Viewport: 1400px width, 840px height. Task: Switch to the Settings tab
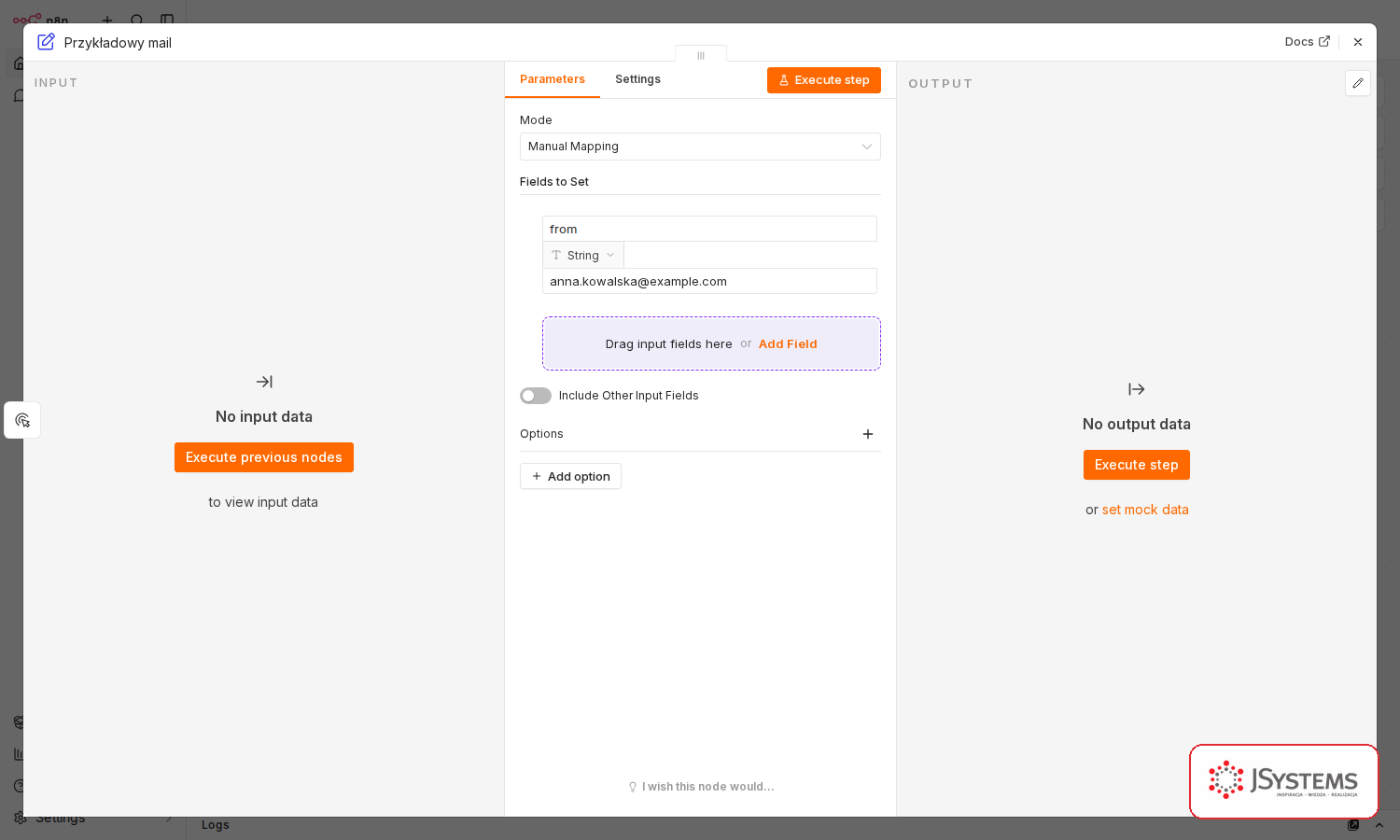click(637, 79)
